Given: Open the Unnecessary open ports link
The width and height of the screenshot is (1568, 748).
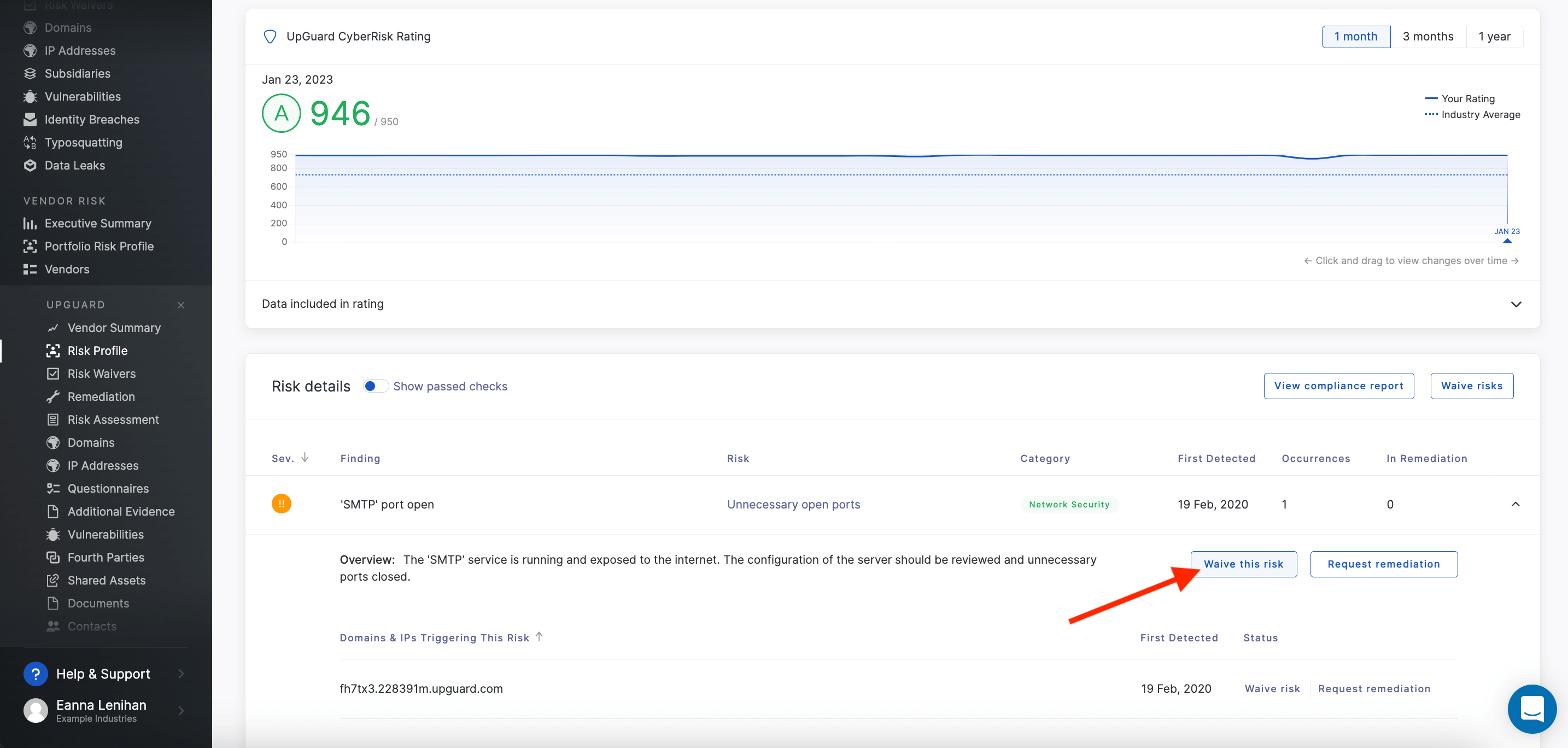Looking at the screenshot, I should [793, 504].
